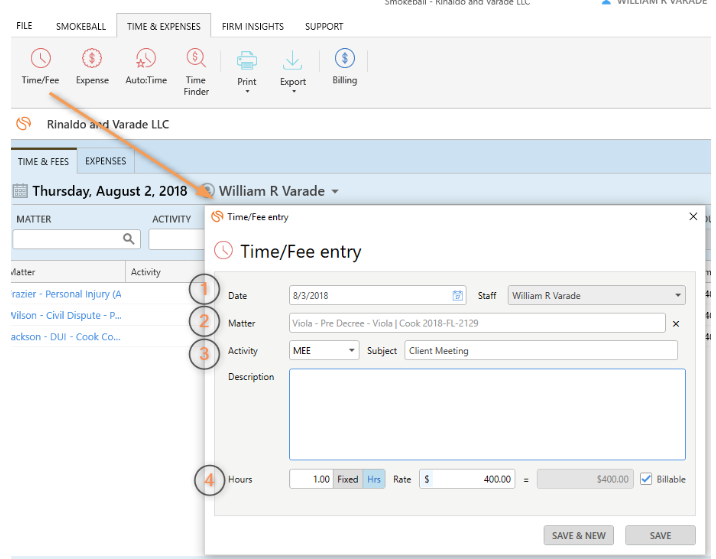Click the Activity column header
The image size is (716, 559).
(x=165, y=272)
